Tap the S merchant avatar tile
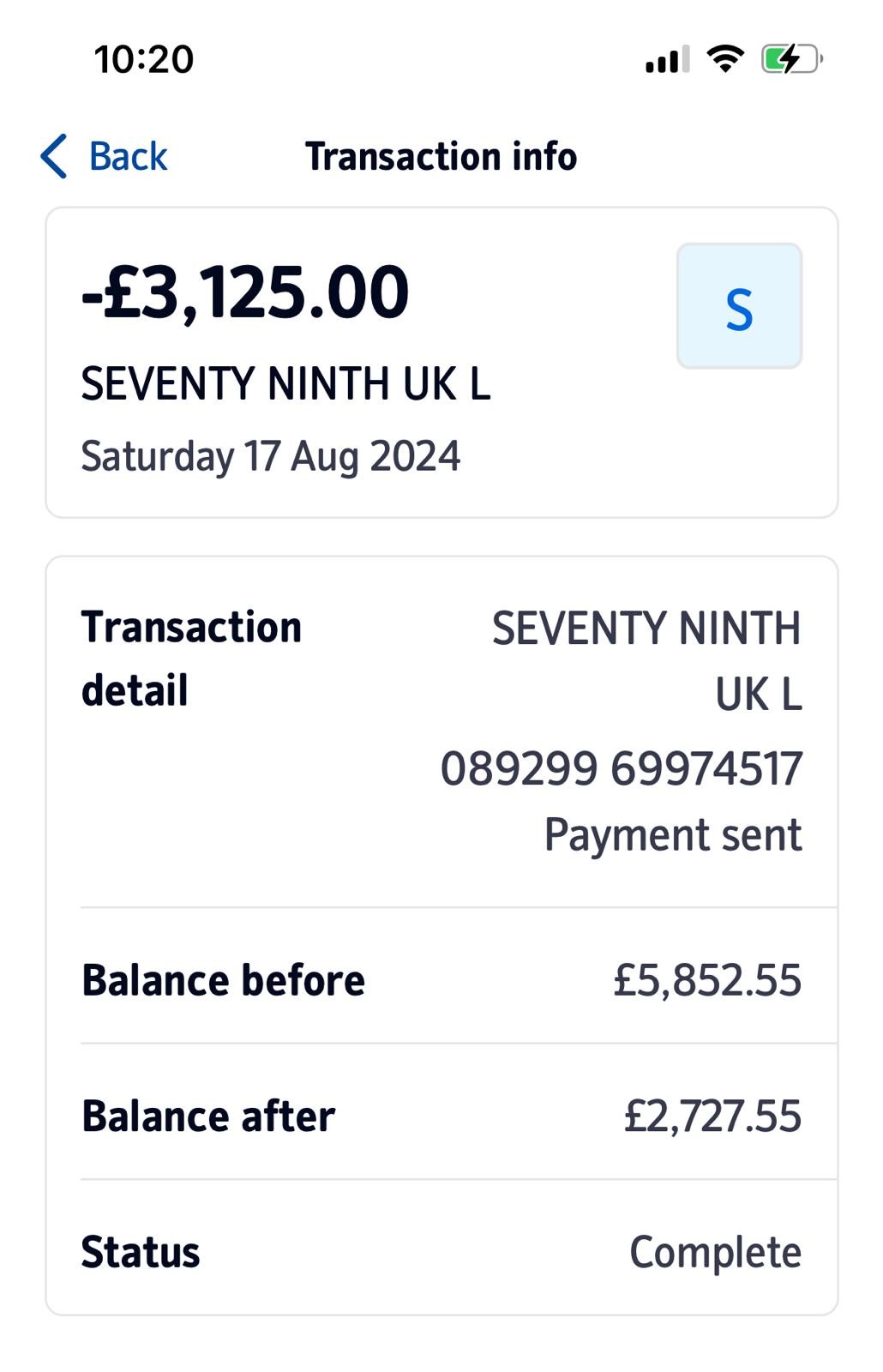Screen dimensions: 883x1372 (x=739, y=306)
